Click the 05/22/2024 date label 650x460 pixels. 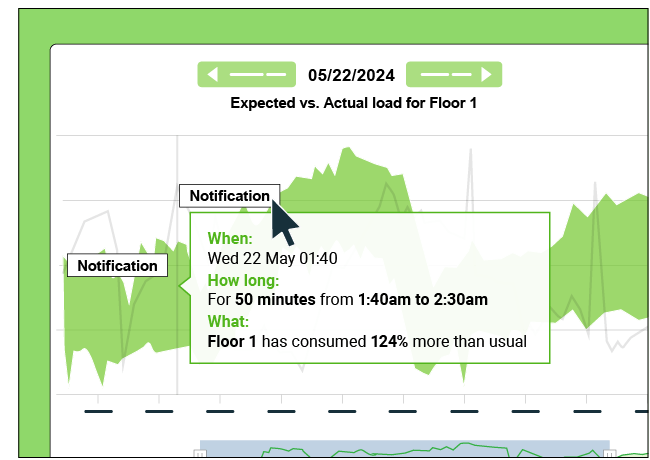[x=350, y=75]
